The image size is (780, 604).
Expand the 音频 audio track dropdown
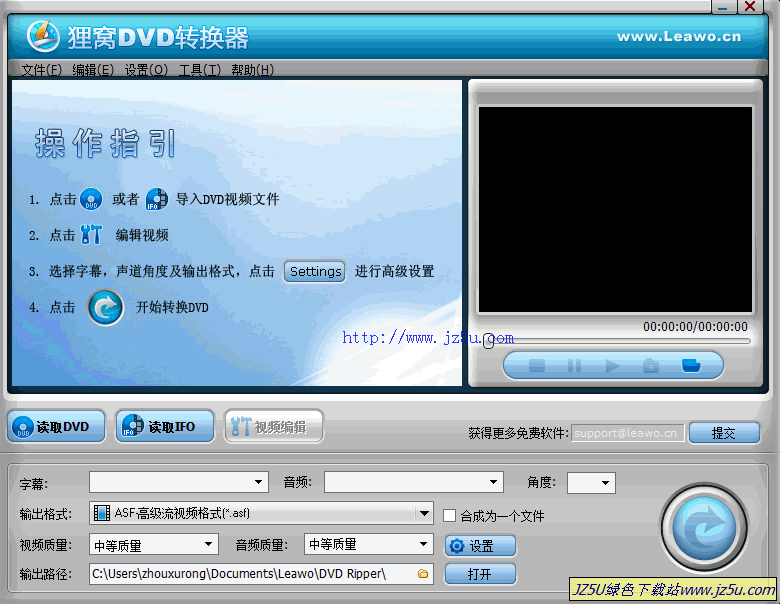click(x=493, y=482)
